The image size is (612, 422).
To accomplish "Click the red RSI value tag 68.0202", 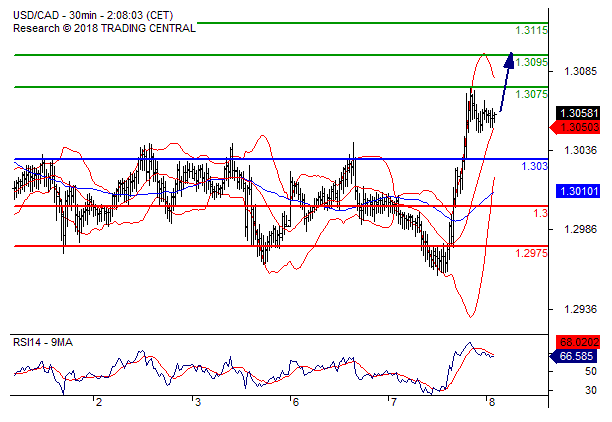I will click(x=578, y=342).
